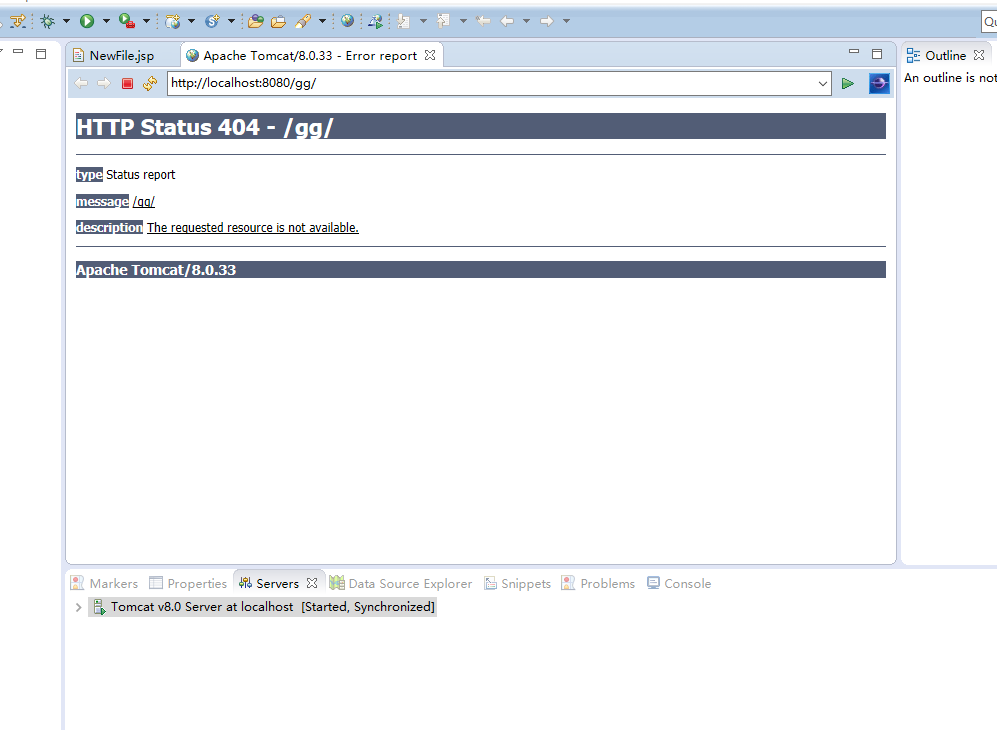Viewport: 997px width, 730px height.
Task: Maximize the editor area
Action: pos(877,54)
